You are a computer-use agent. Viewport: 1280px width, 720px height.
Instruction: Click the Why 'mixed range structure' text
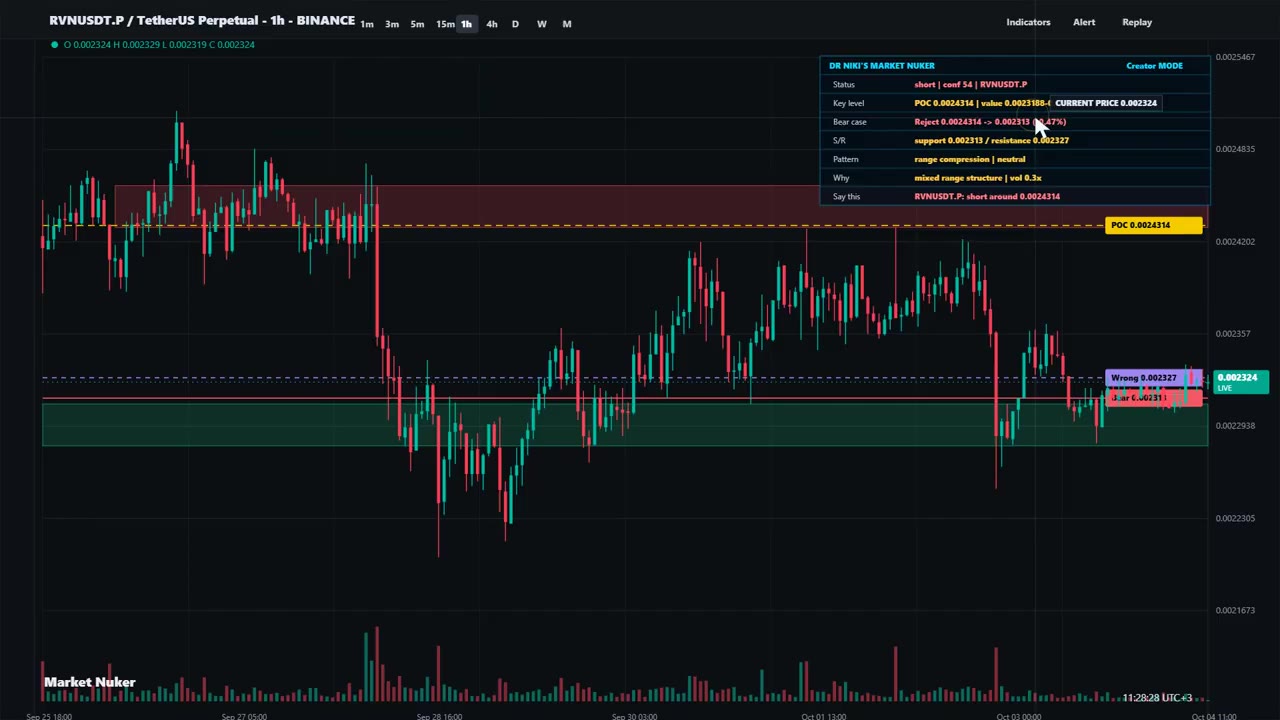point(977,178)
